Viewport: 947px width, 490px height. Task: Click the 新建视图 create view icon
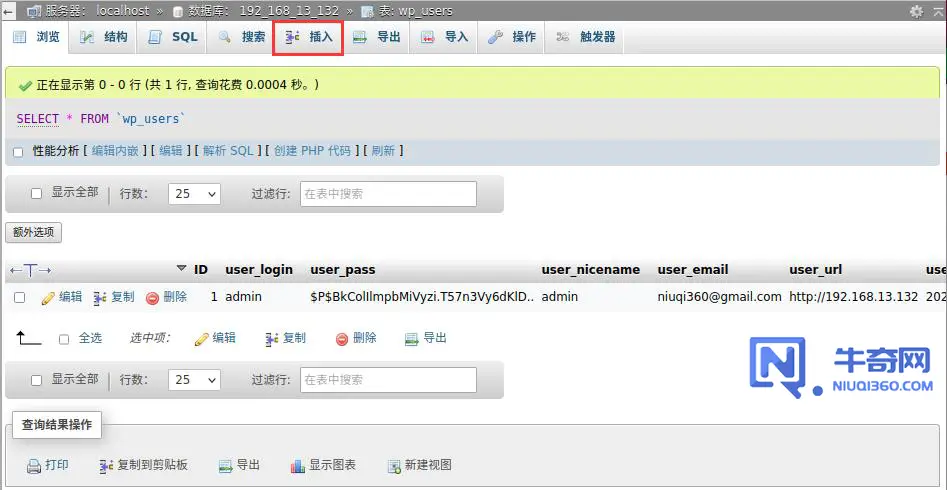394,466
